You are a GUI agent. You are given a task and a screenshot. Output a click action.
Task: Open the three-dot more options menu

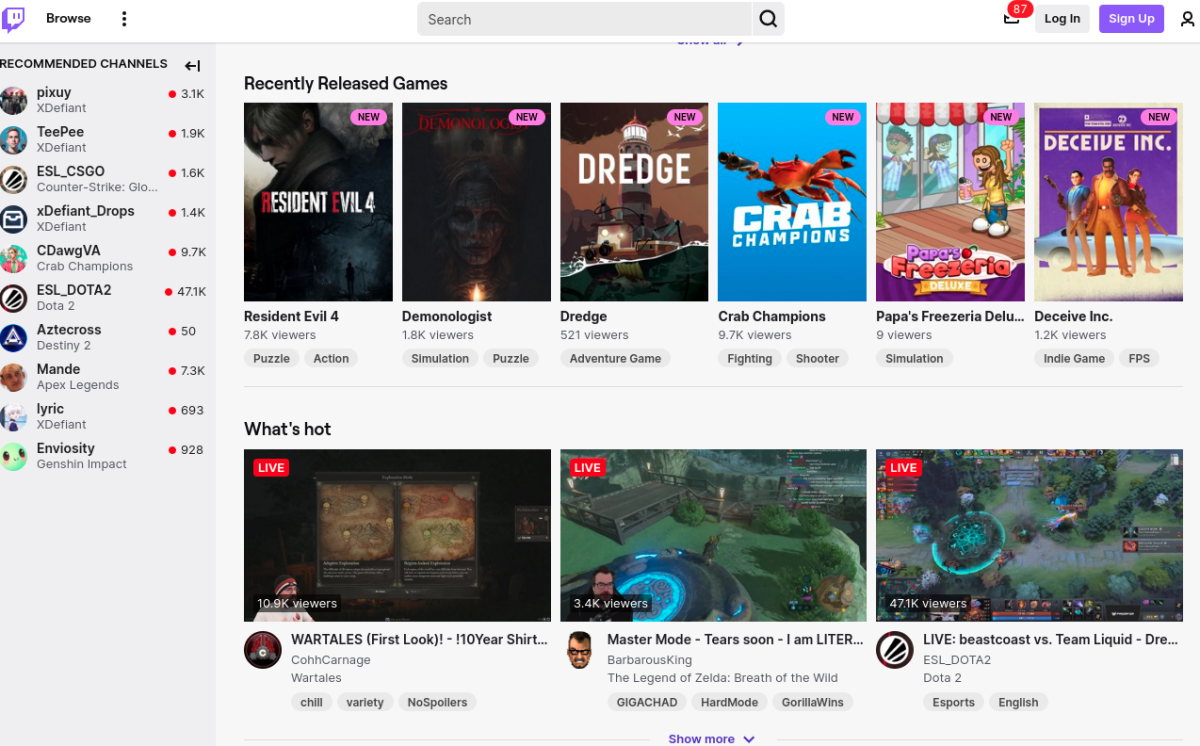[x=124, y=19]
